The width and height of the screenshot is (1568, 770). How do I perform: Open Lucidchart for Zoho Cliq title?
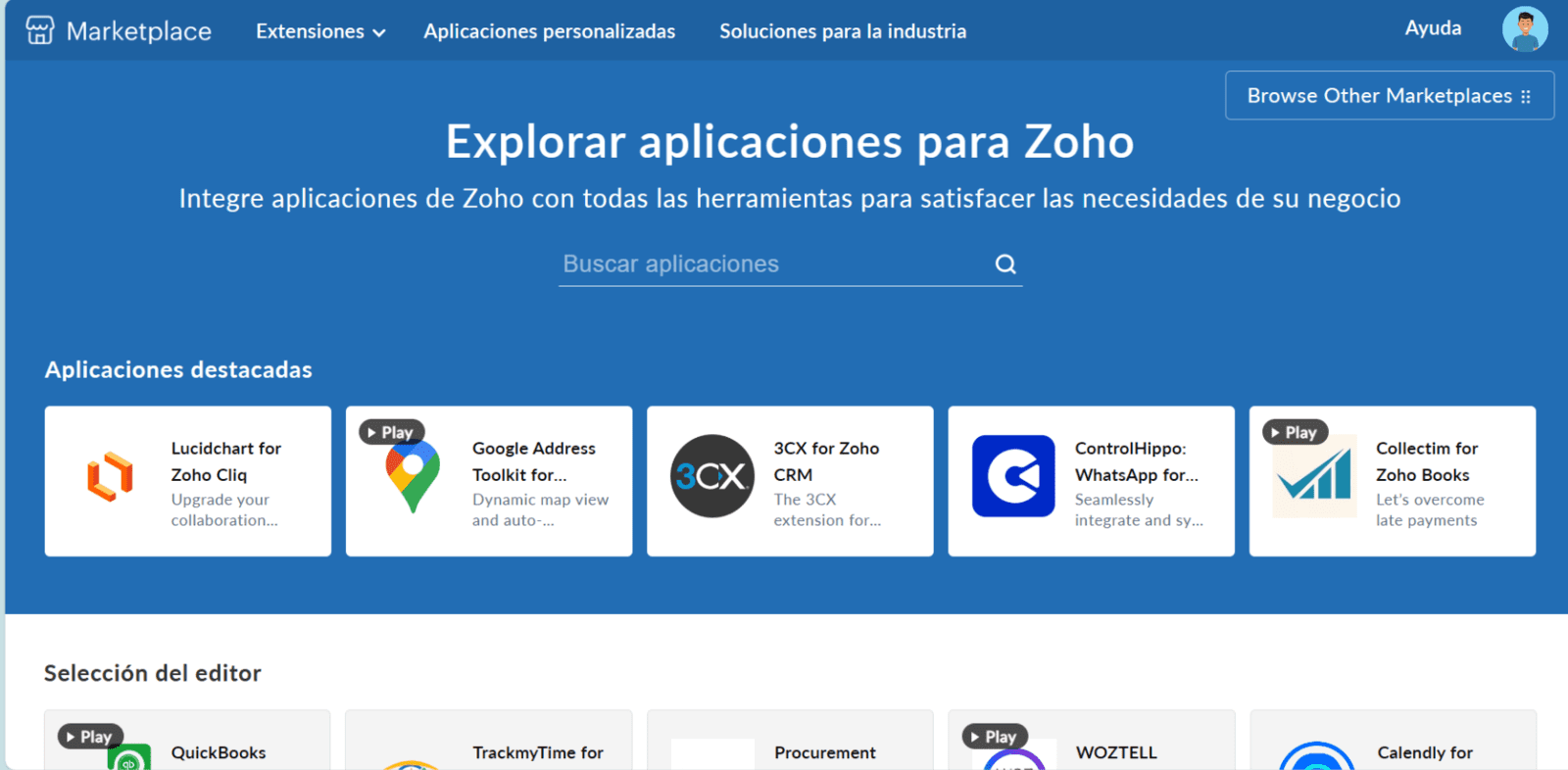(x=226, y=461)
